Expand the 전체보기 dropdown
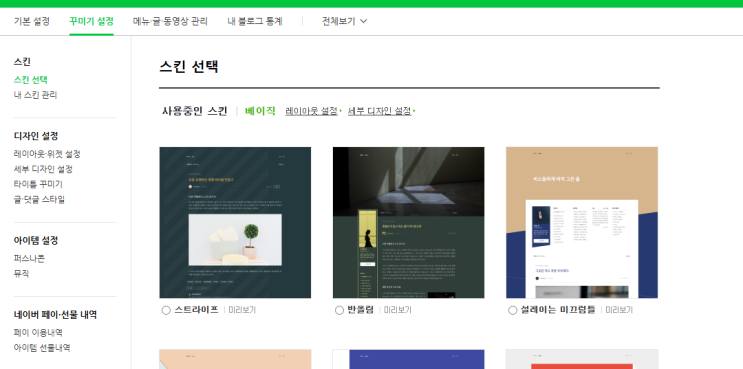The width and height of the screenshot is (743, 369). [344, 21]
